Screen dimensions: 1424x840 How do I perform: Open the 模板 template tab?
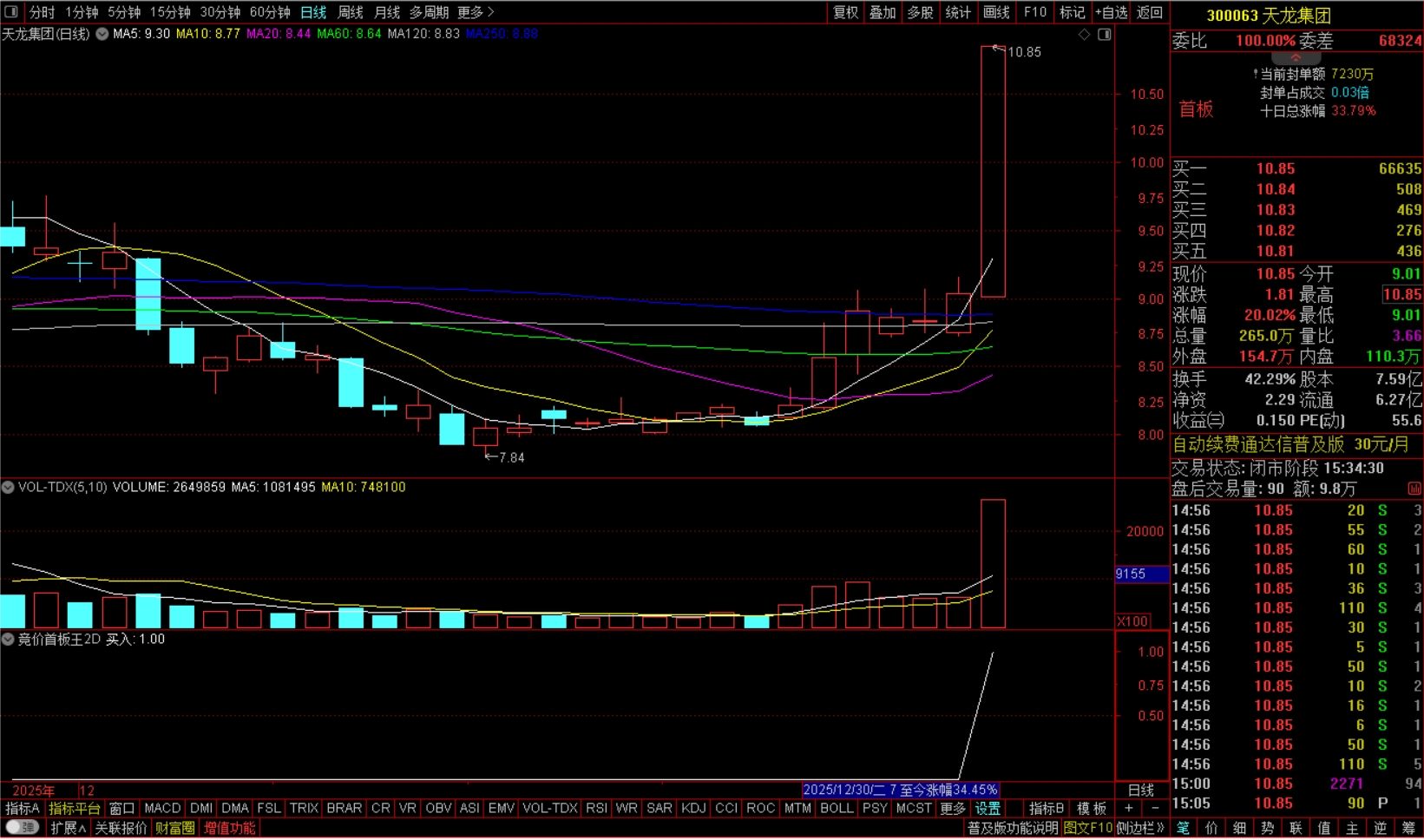point(1092,808)
